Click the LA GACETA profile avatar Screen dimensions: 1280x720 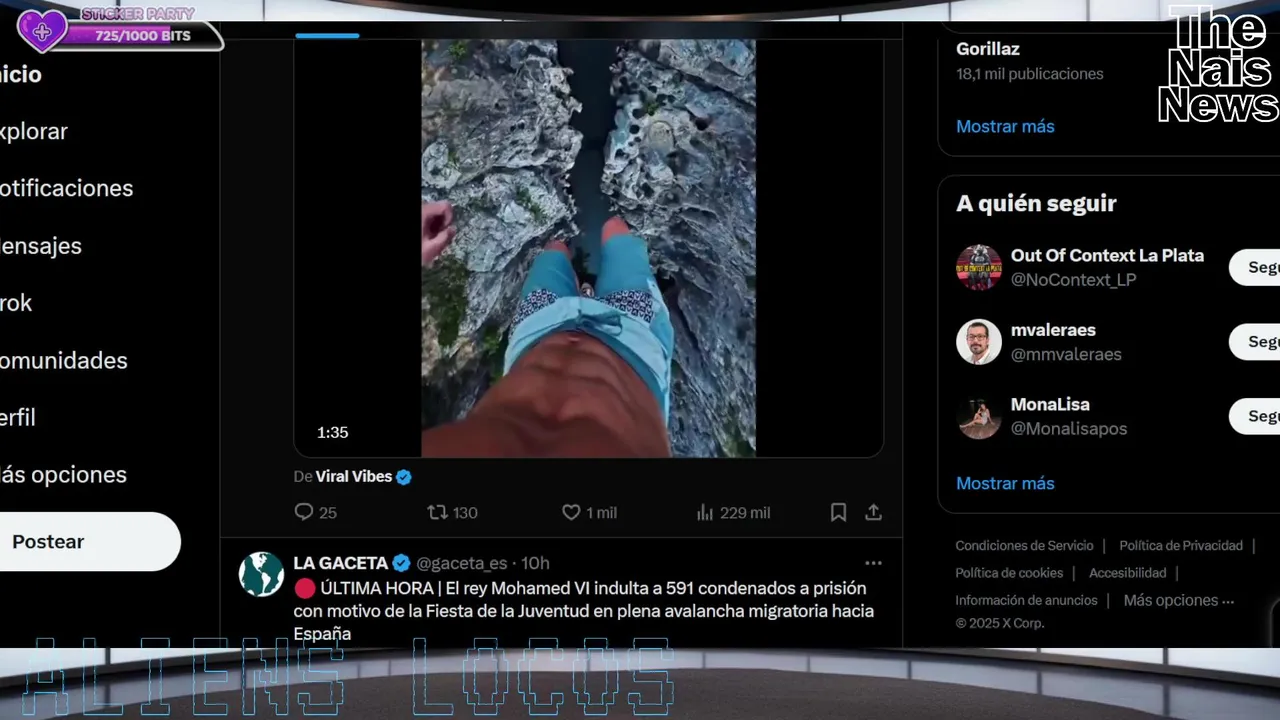pyautogui.click(x=261, y=574)
